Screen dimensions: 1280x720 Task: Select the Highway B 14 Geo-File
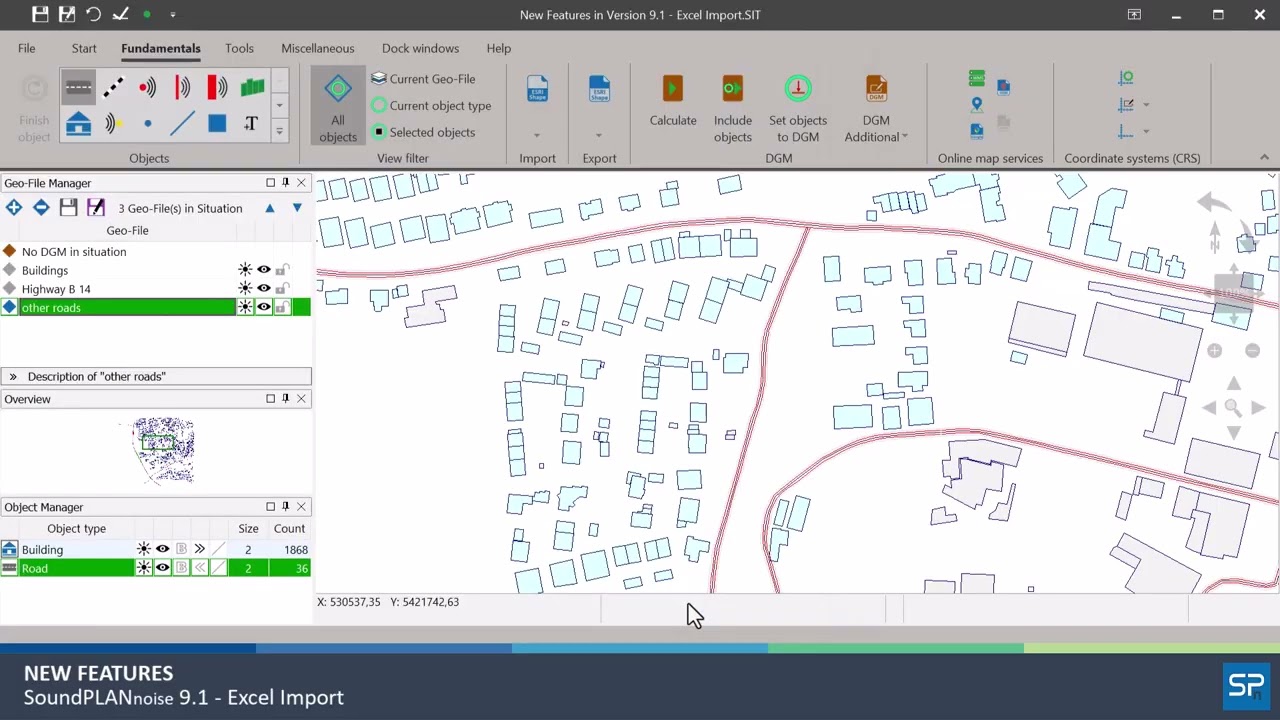click(156, 289)
